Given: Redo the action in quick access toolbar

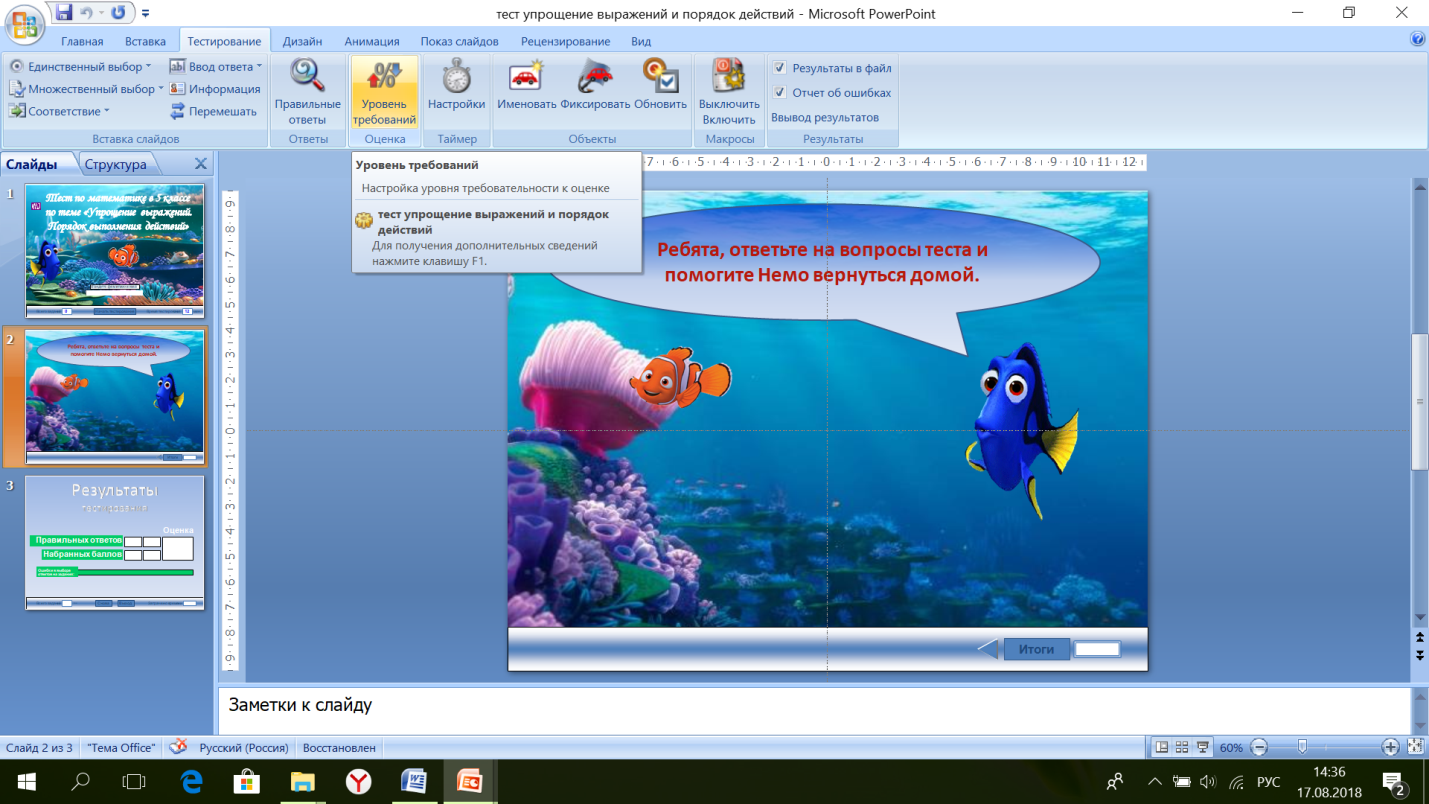Looking at the screenshot, I should tap(118, 13).
